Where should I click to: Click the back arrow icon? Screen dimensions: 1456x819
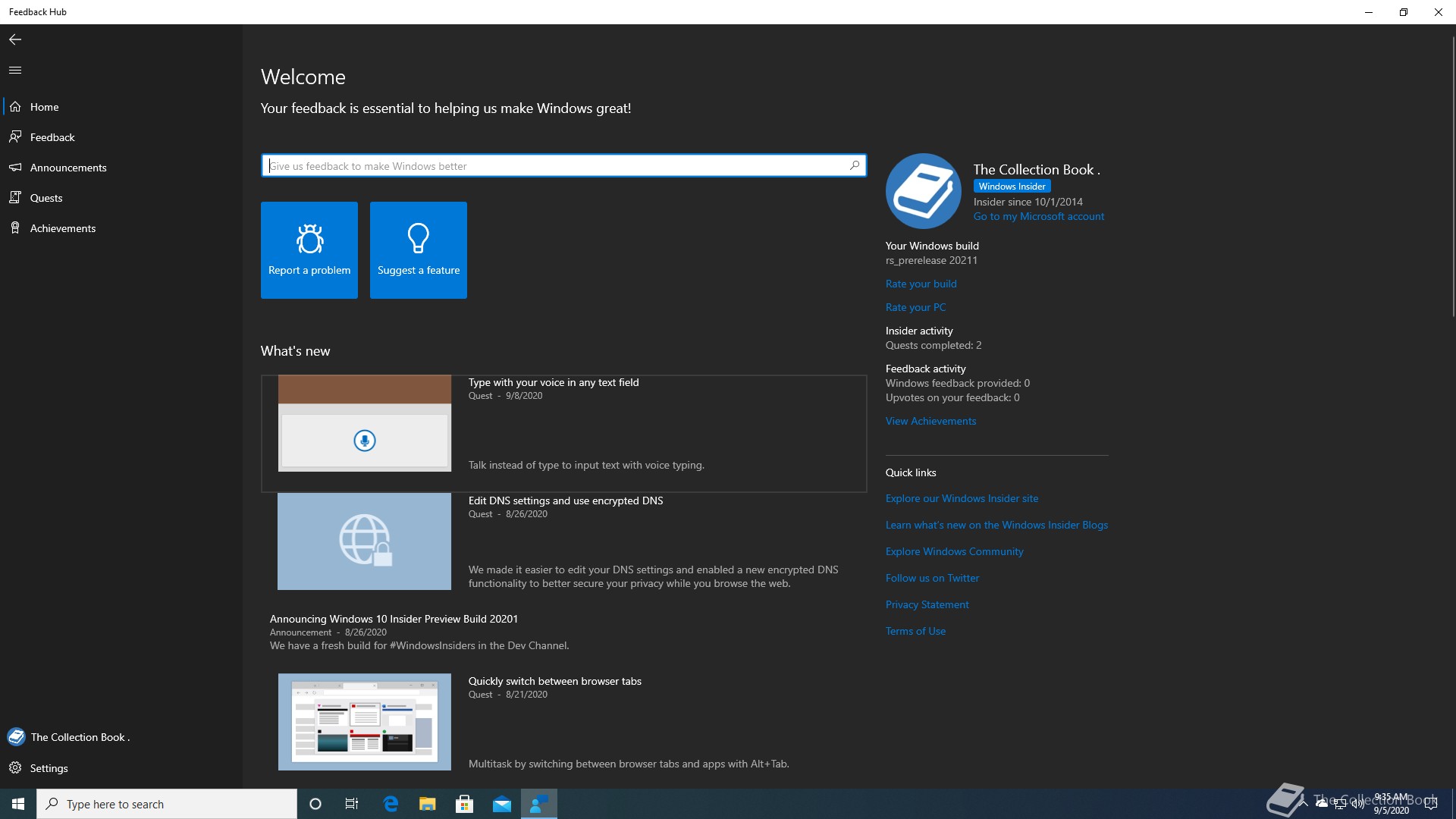[15, 39]
